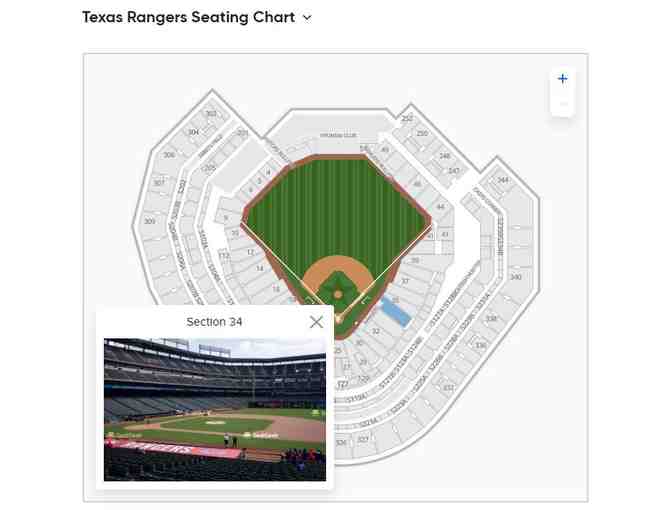Expand the Texas Rangers Seating Chart dropdown

(306, 18)
